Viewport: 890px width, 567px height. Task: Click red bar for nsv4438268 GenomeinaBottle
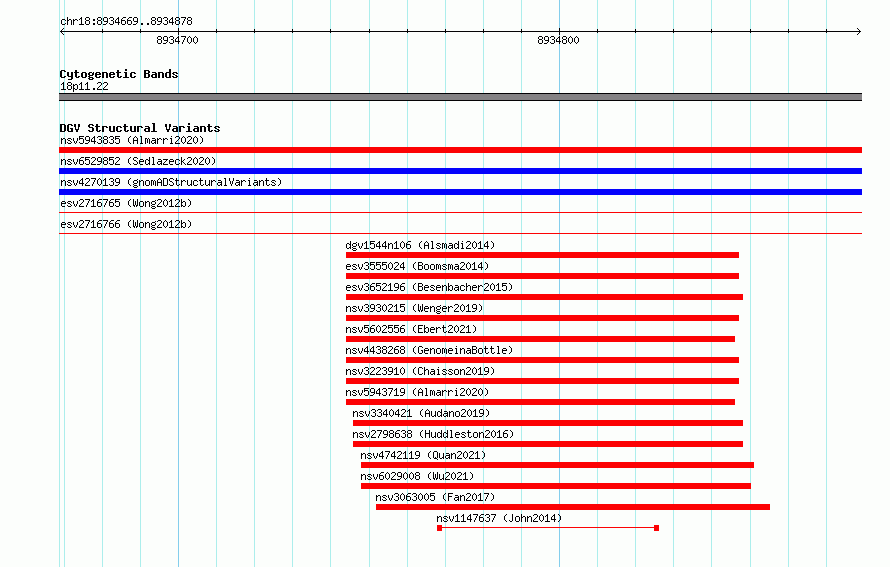coord(542,360)
